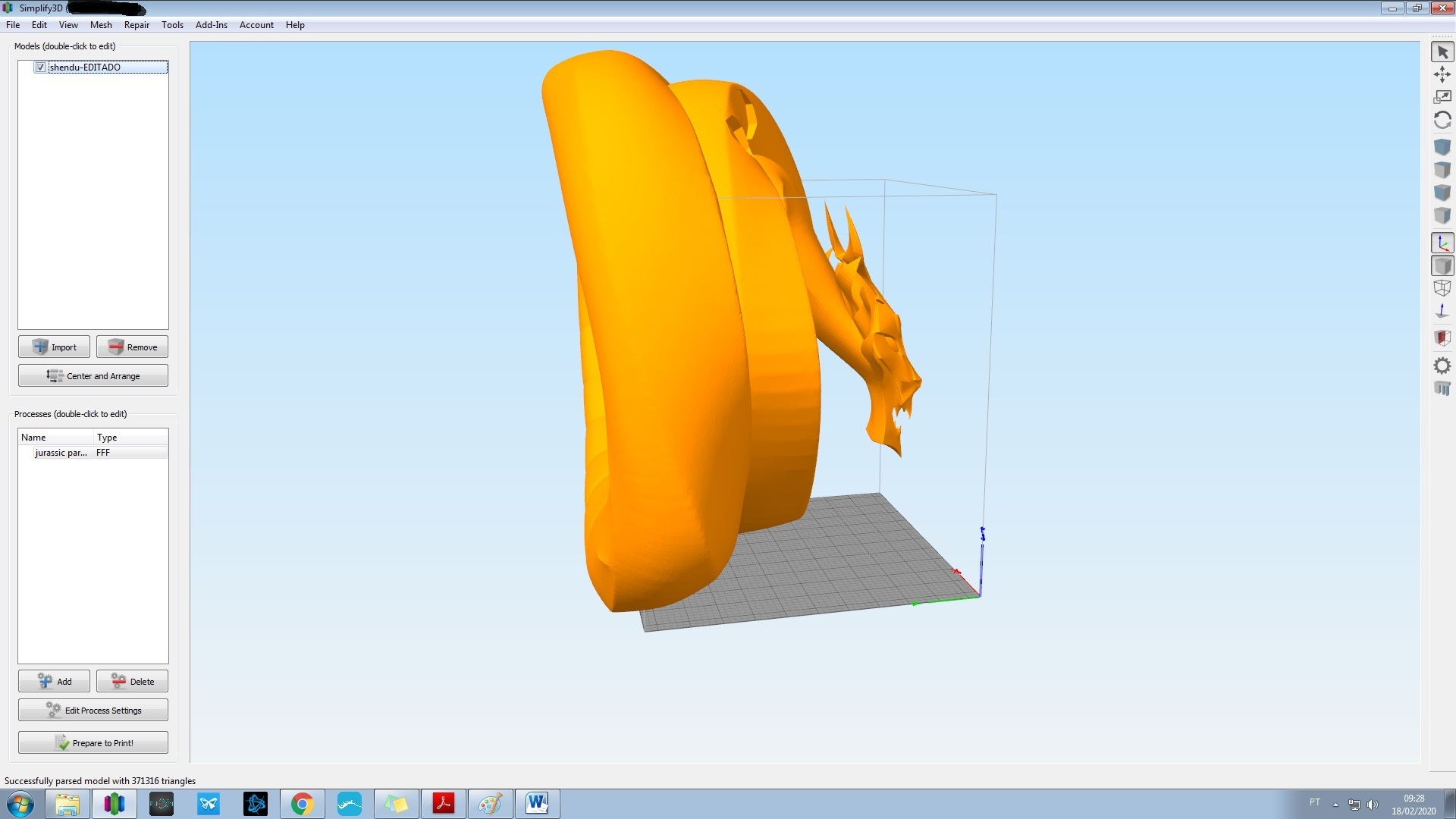Select the model selection arrow tool
The width and height of the screenshot is (1456, 819).
pyautogui.click(x=1442, y=52)
